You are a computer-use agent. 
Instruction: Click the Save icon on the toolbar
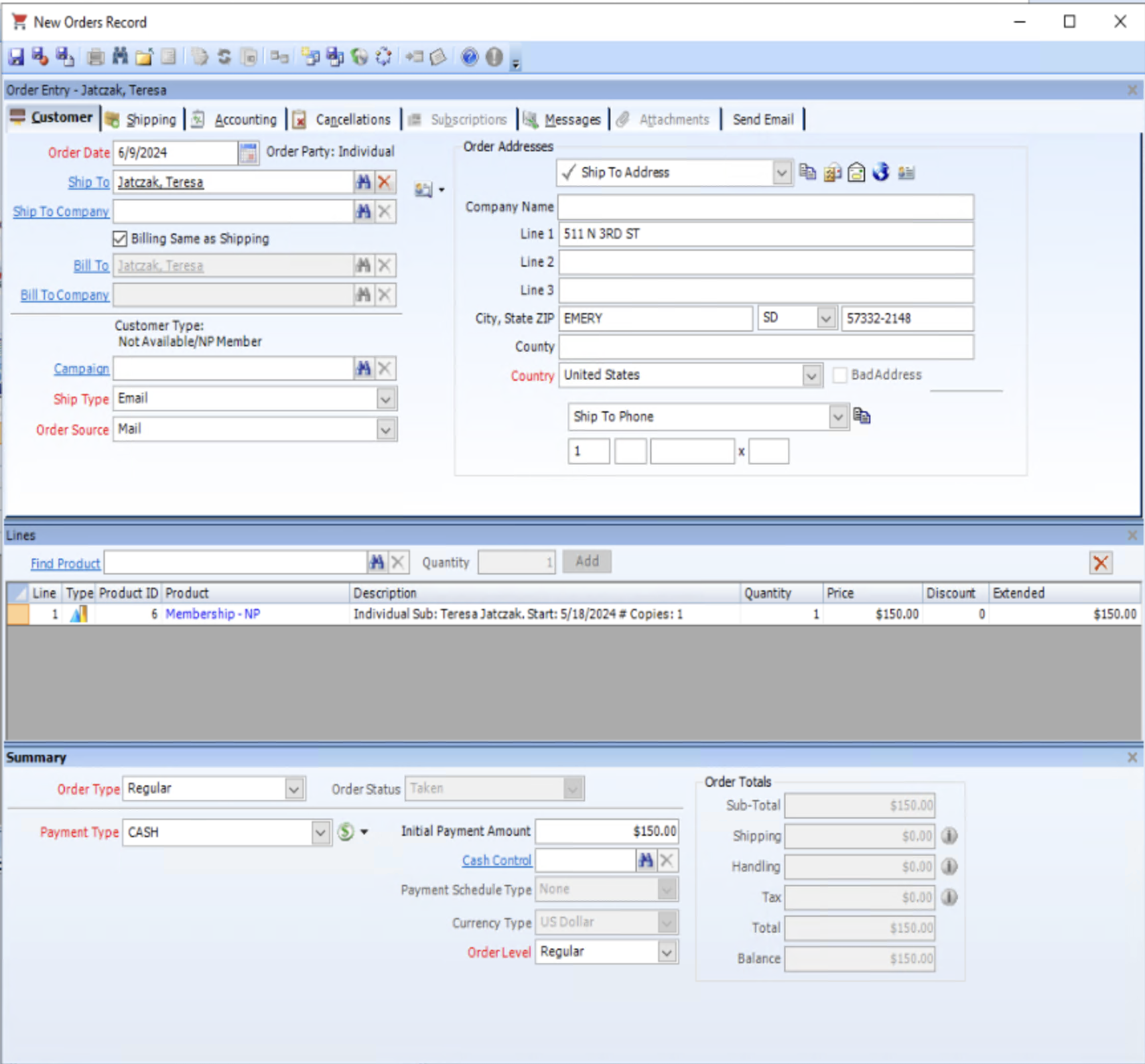[15, 57]
